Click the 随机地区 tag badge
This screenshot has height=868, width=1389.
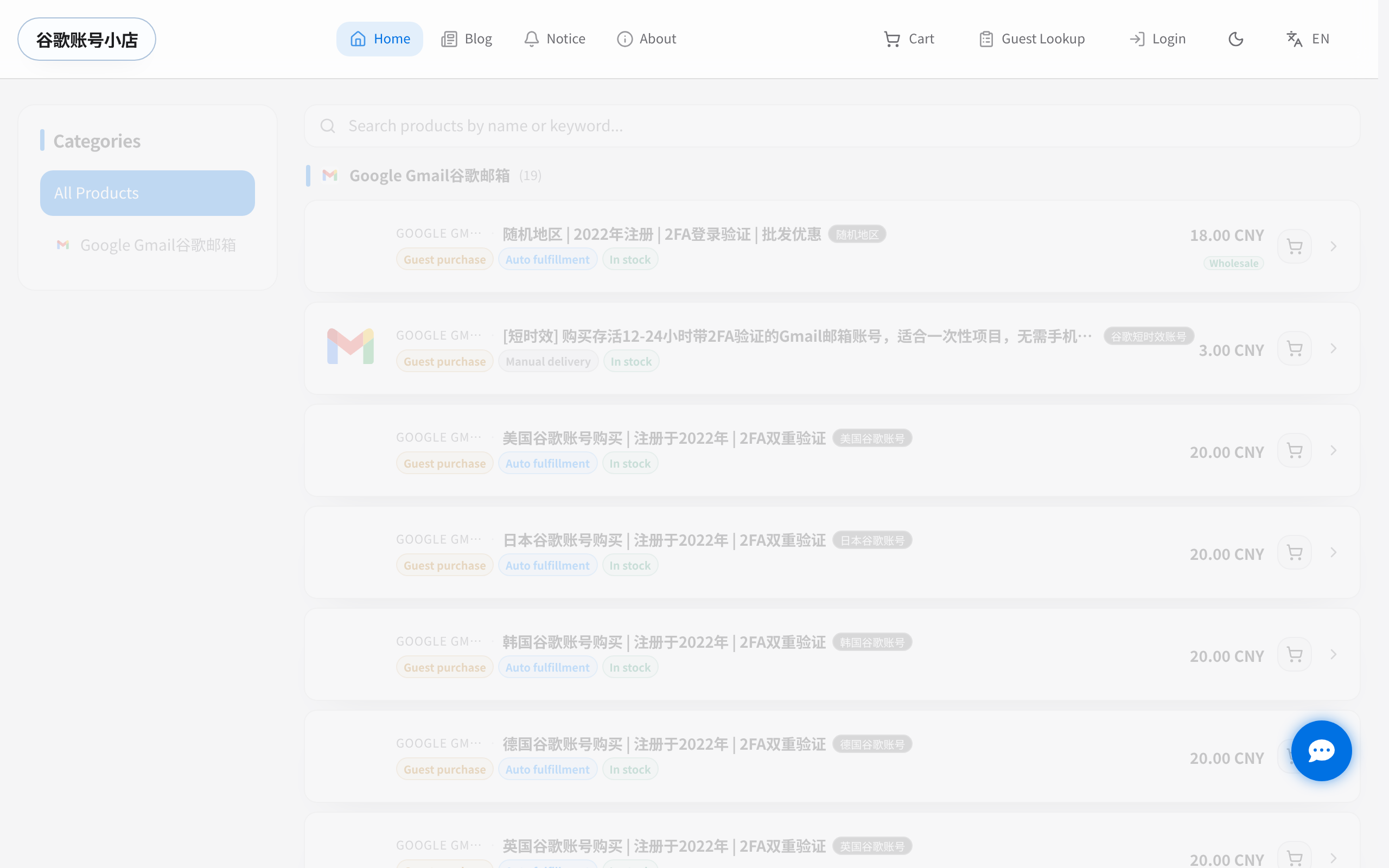tap(857, 234)
